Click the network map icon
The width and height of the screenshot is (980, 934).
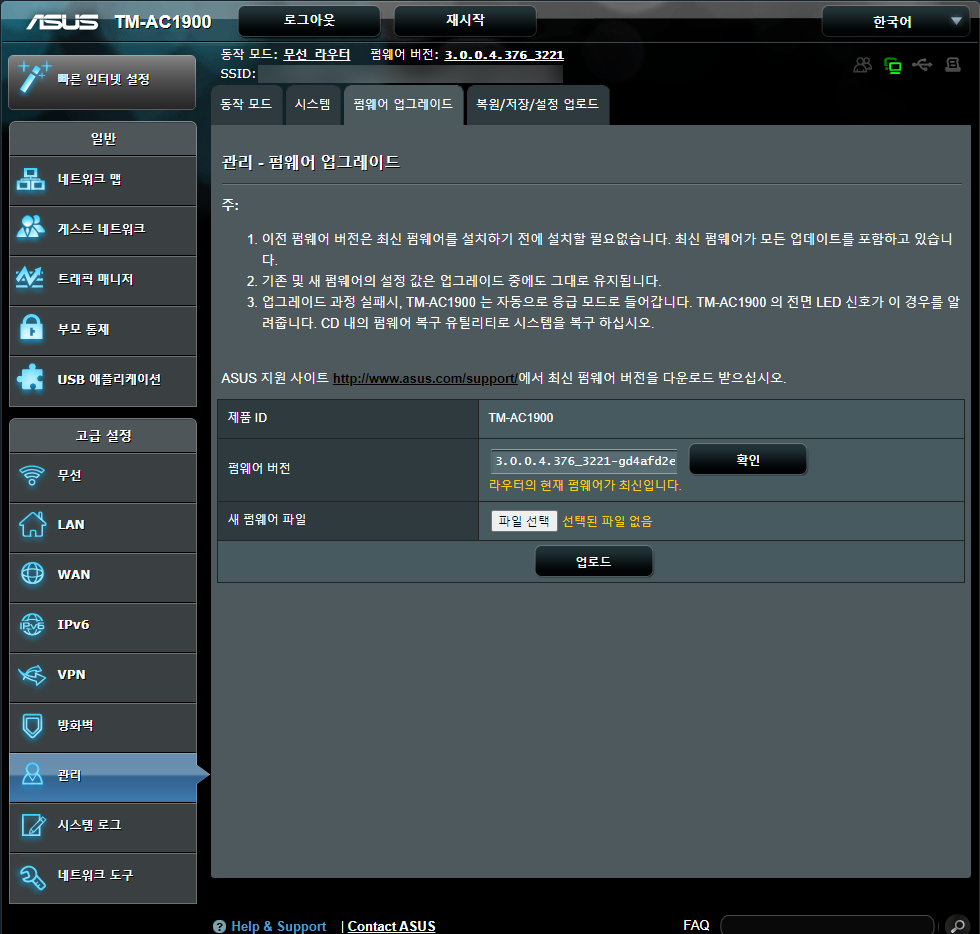coord(31,179)
